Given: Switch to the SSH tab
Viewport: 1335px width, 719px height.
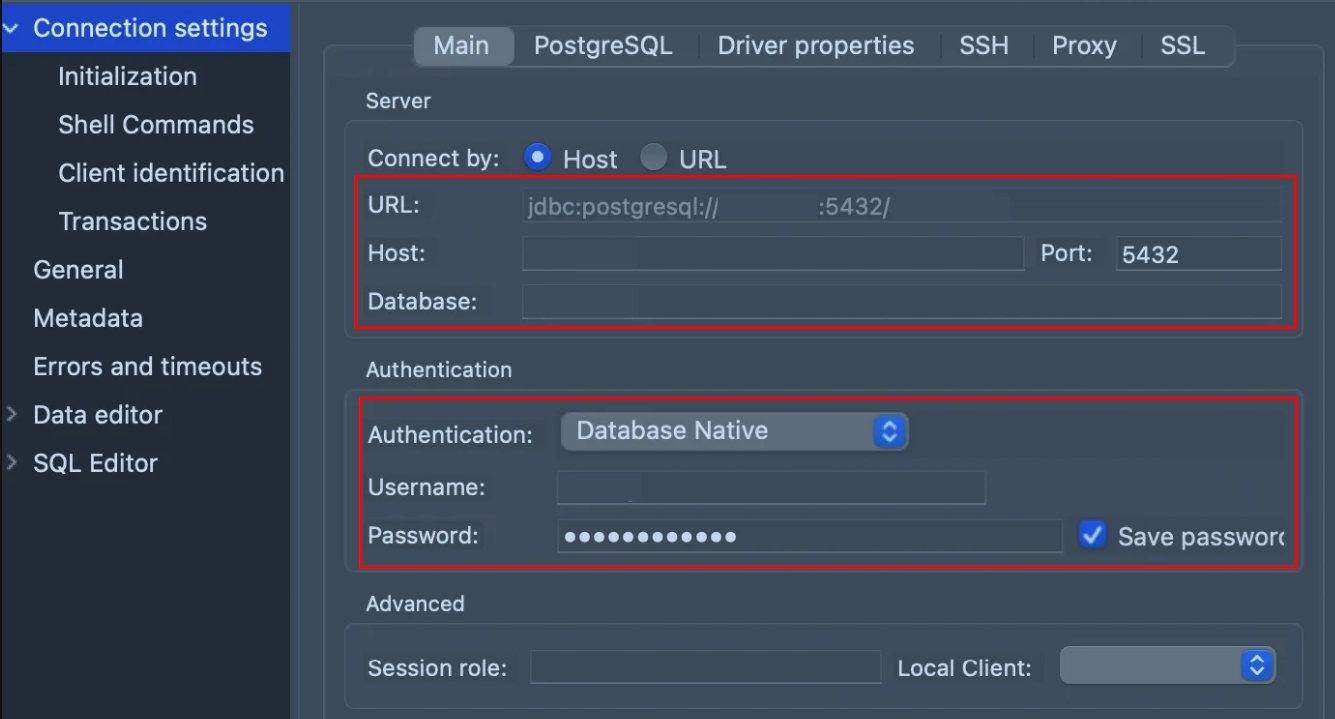Looking at the screenshot, I should coord(983,46).
